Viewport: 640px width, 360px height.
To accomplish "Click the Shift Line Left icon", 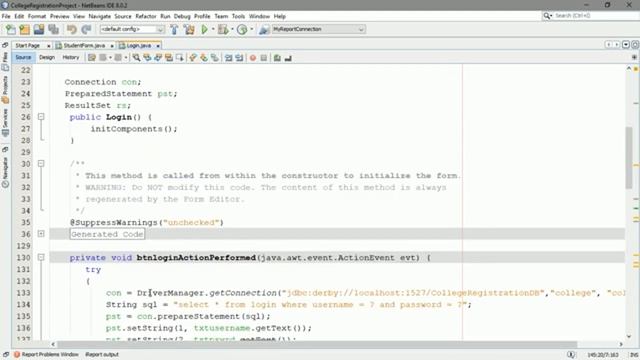I will click(229, 58).
